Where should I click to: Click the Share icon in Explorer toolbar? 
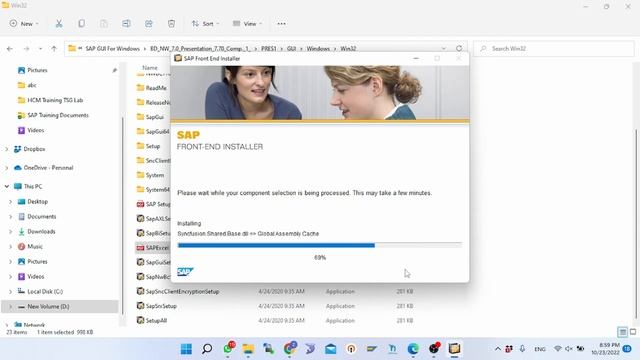tap(149, 24)
